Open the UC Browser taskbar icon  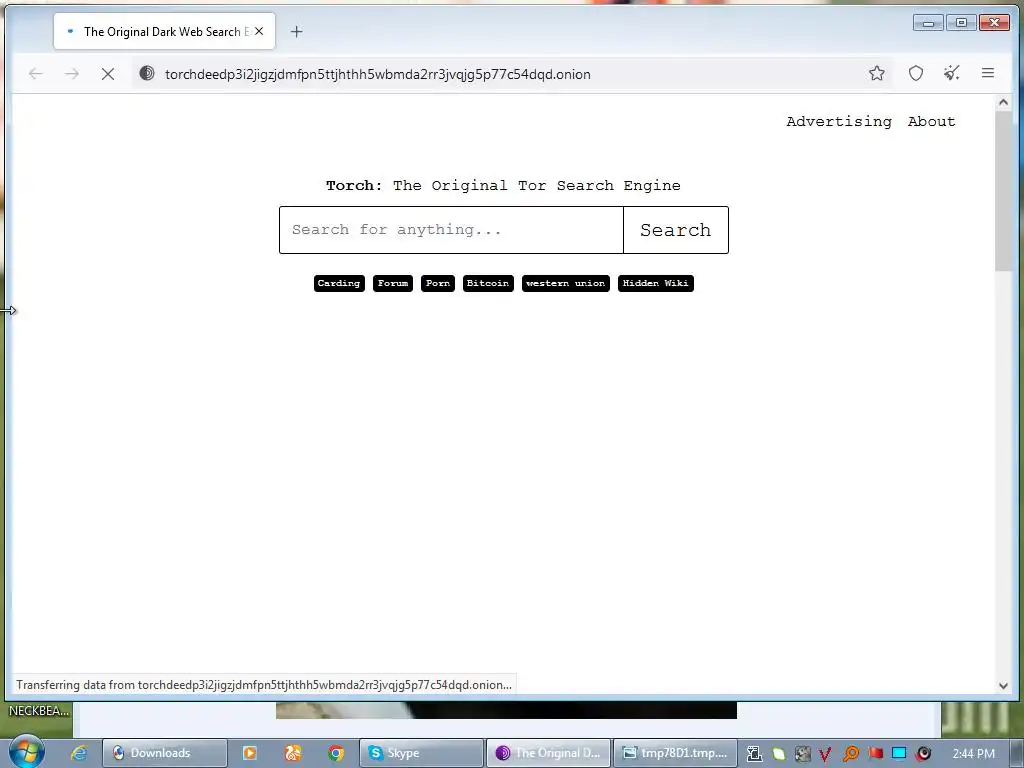[x=293, y=753]
